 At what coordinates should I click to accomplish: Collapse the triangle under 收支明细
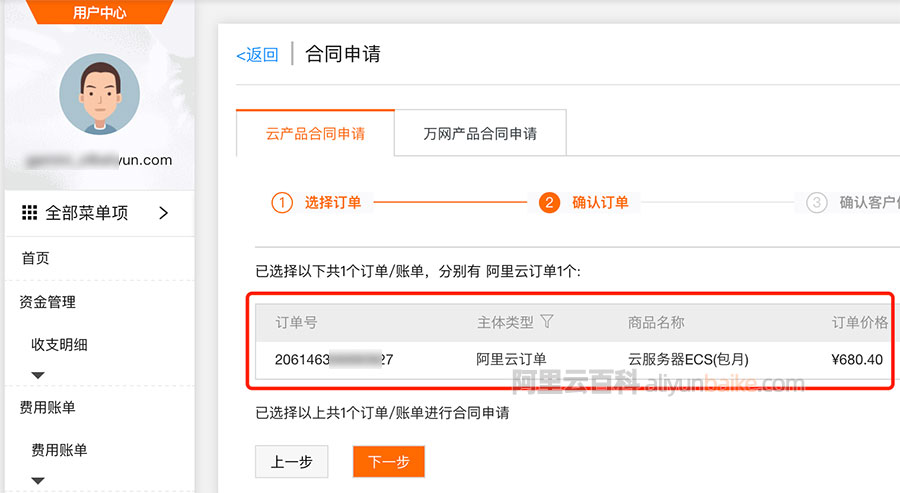point(38,375)
